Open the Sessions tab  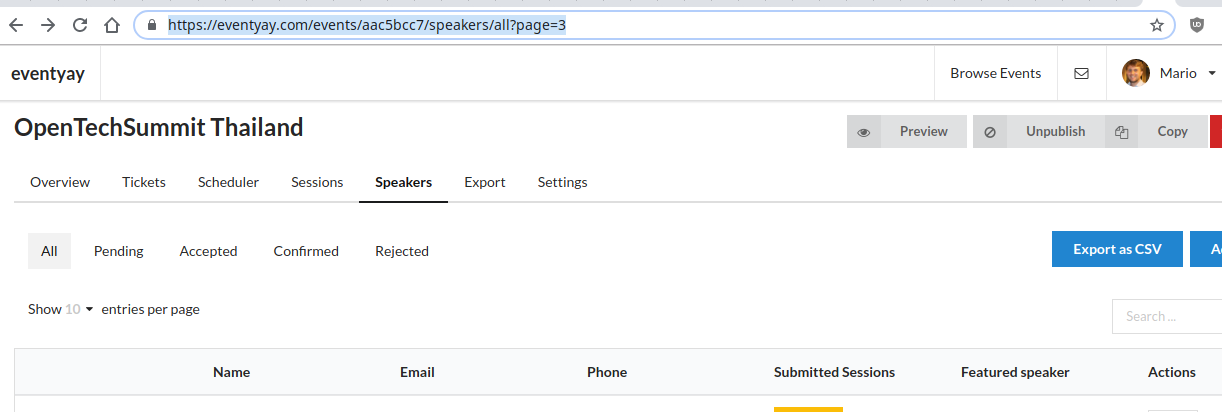317,182
